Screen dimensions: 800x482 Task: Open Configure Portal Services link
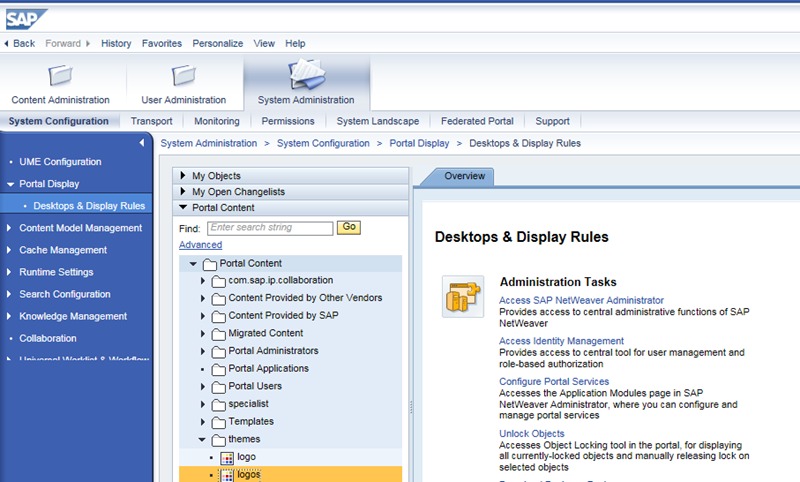pos(554,382)
